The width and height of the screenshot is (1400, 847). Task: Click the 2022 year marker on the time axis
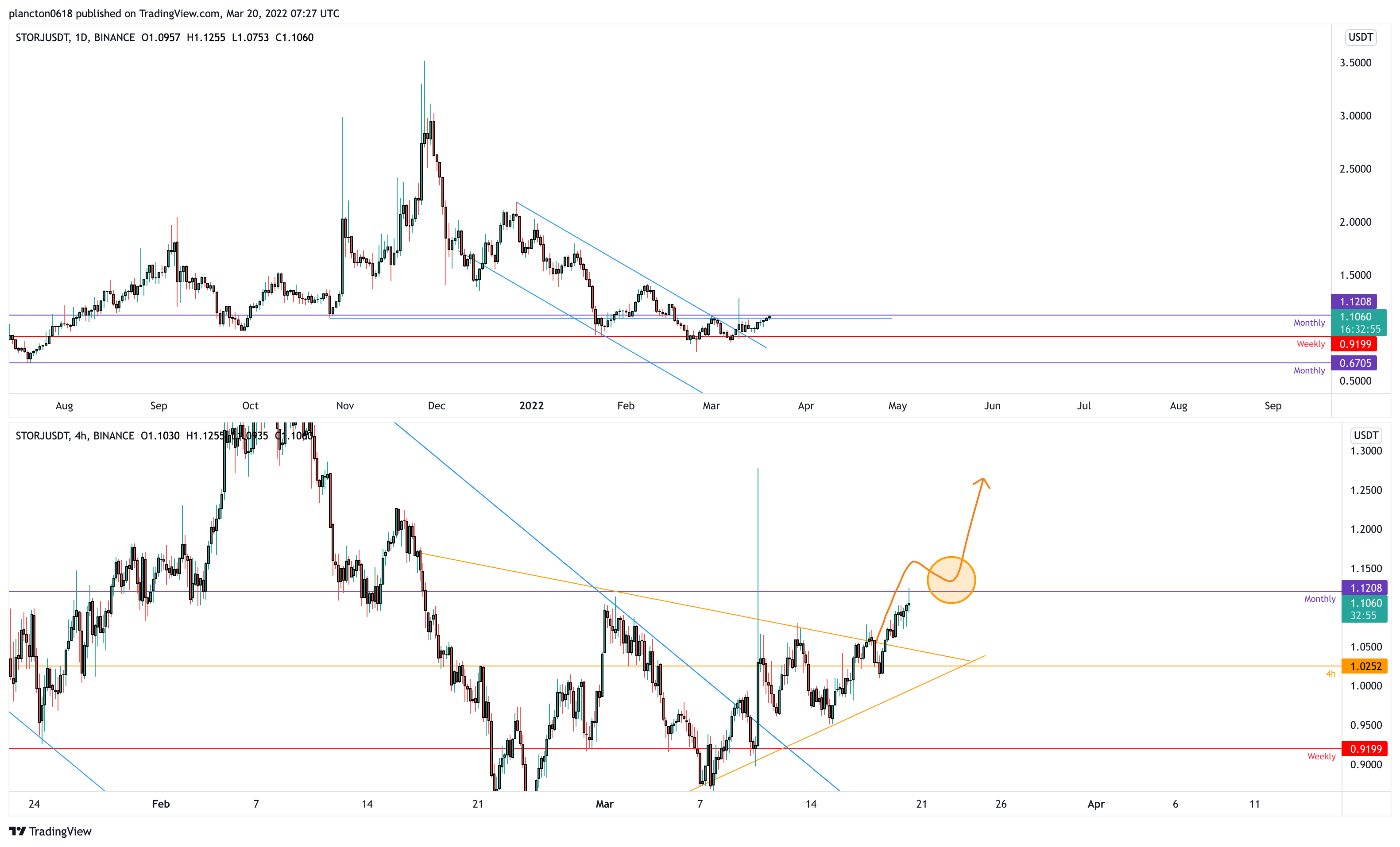(x=531, y=406)
